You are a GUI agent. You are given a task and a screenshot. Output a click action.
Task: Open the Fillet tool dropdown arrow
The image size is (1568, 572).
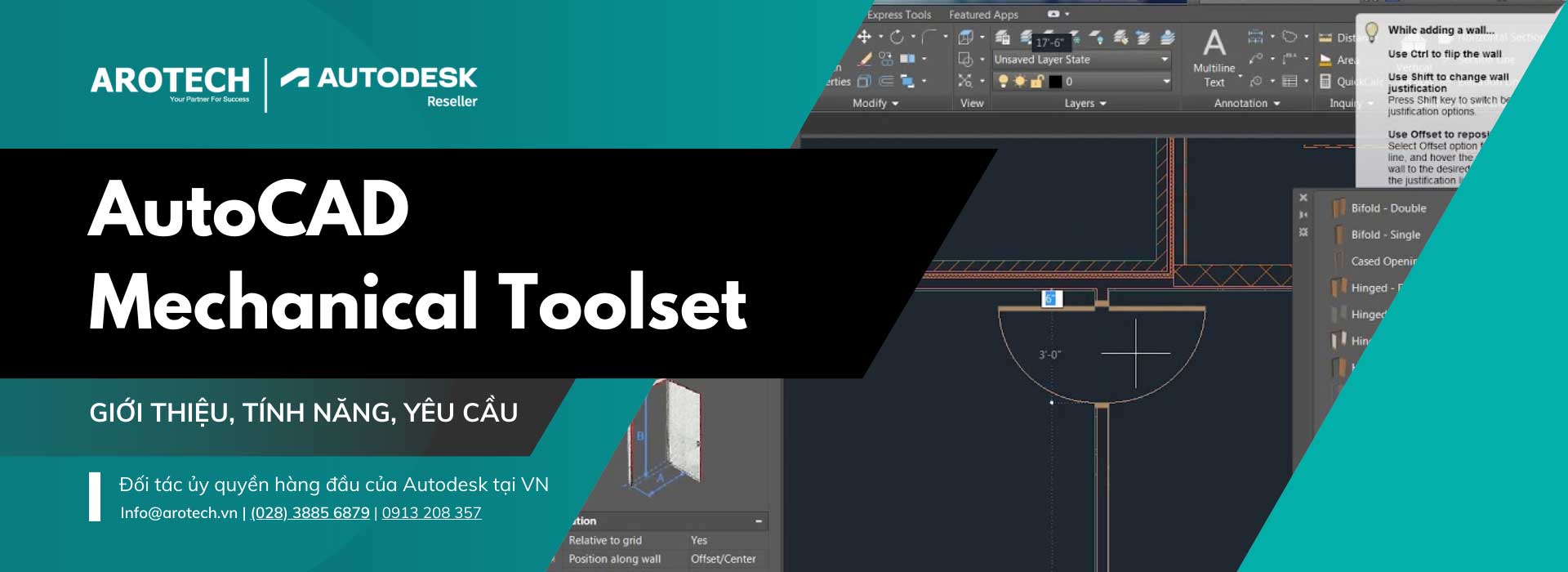pos(945,37)
